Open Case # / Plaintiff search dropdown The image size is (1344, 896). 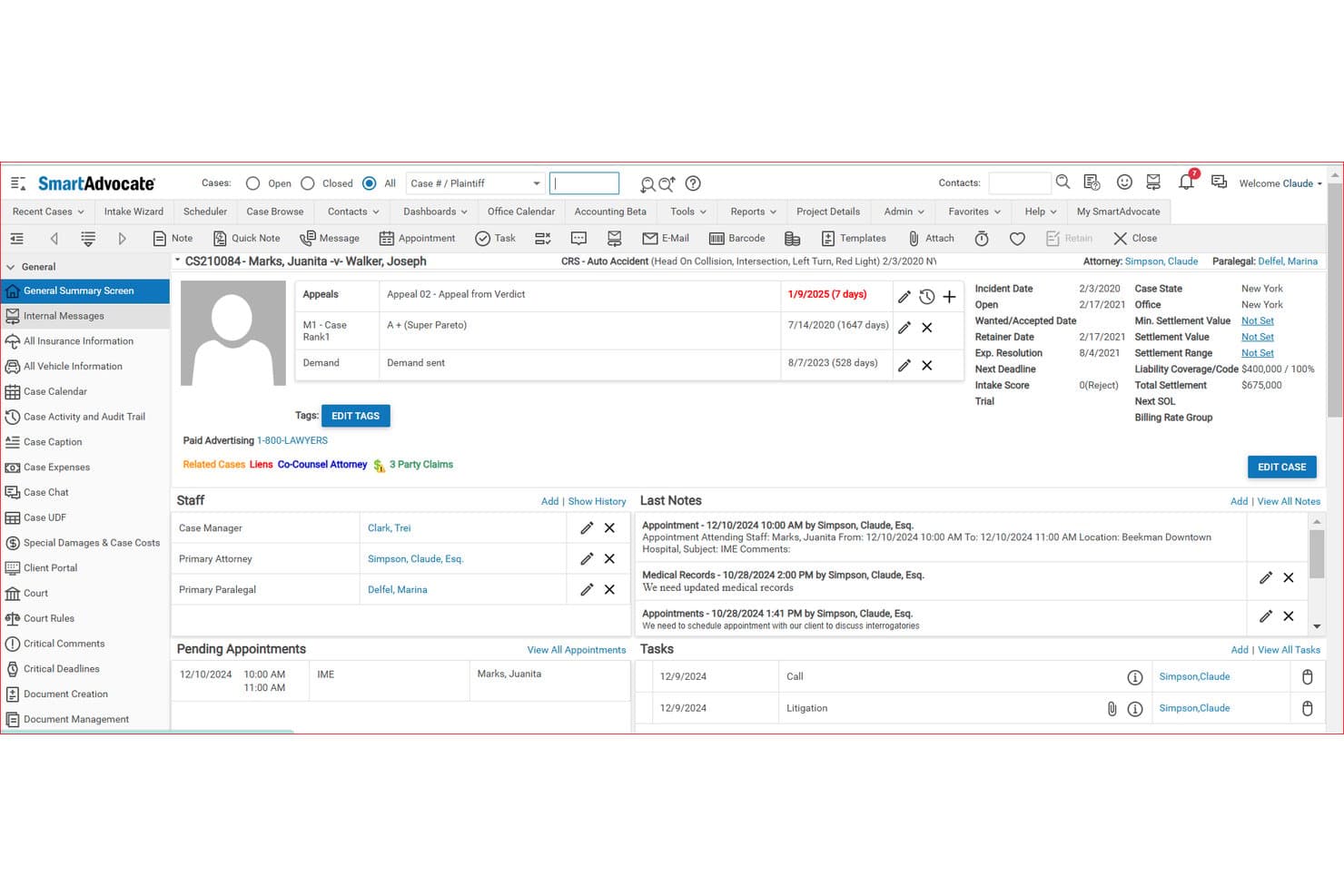click(x=475, y=183)
